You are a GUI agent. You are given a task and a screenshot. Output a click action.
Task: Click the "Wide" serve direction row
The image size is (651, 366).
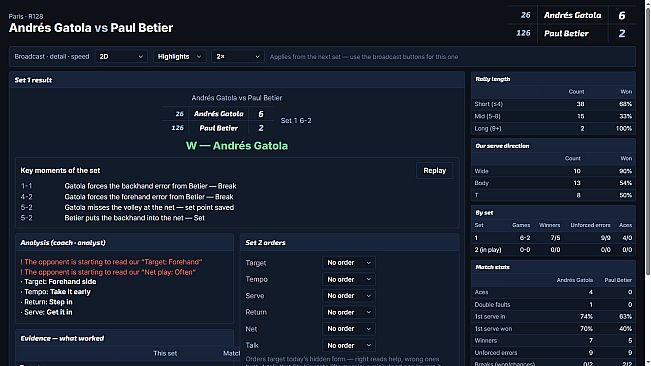pyautogui.click(x=553, y=171)
